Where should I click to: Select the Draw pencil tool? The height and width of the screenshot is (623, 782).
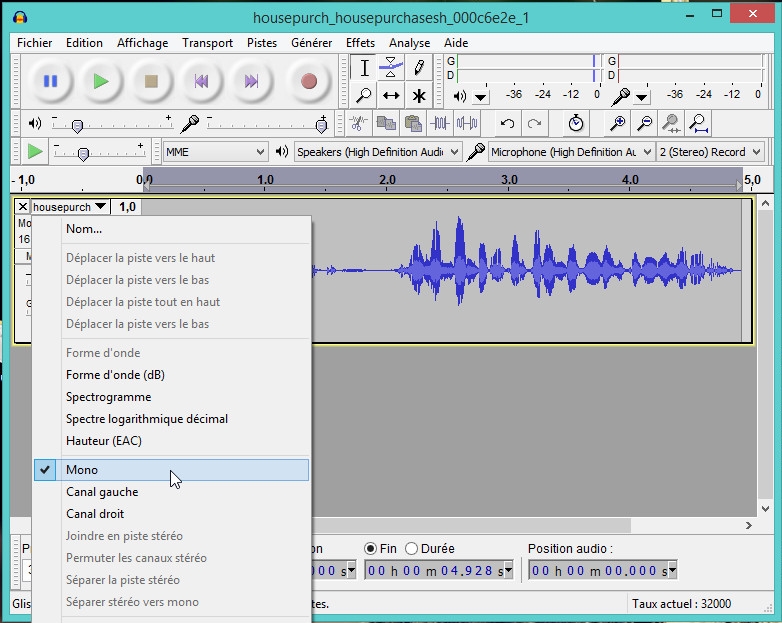click(x=418, y=68)
